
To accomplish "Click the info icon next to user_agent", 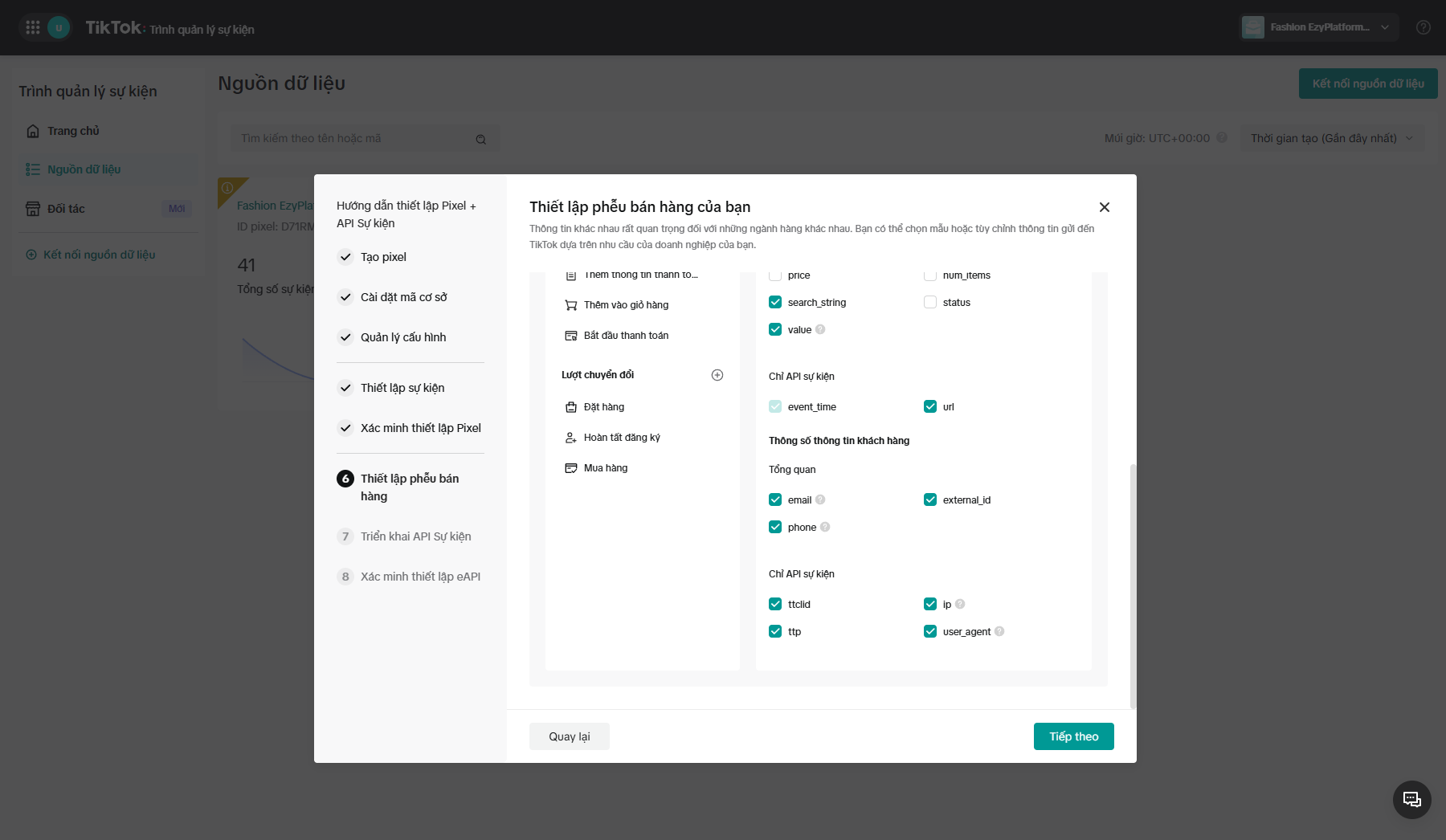I will point(999,631).
